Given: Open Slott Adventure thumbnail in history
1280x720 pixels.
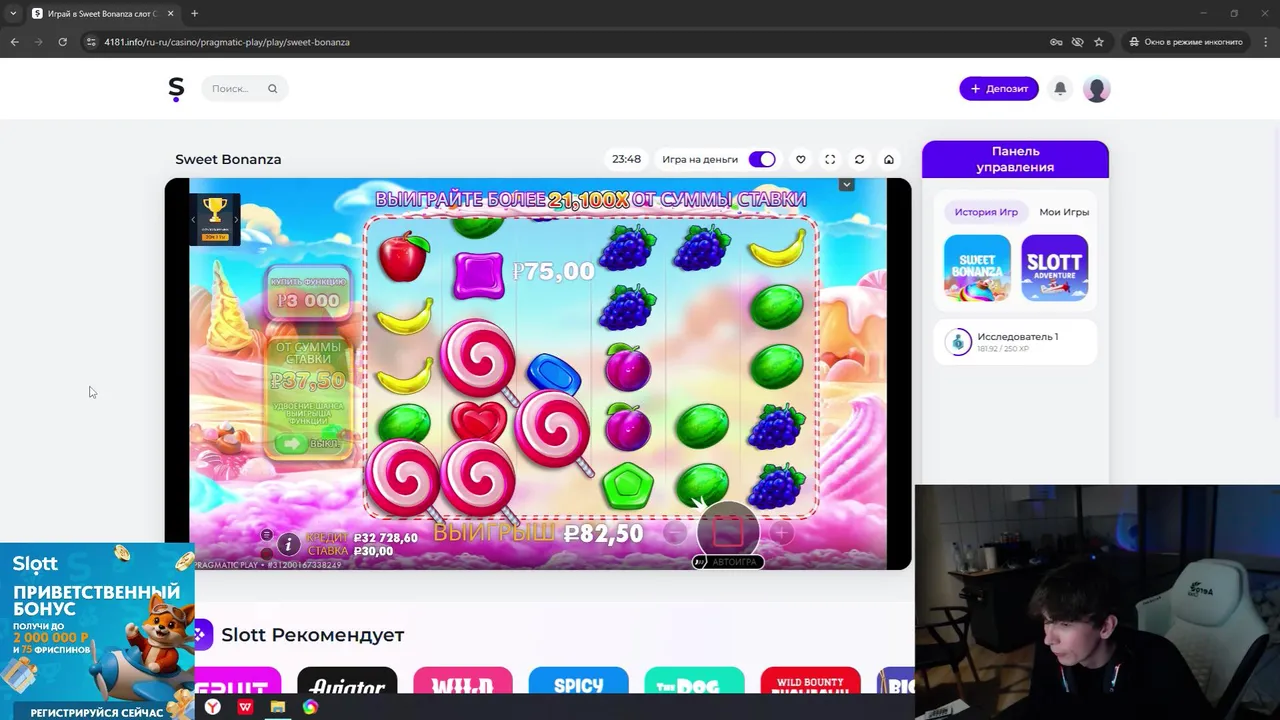Looking at the screenshot, I should [x=1054, y=268].
